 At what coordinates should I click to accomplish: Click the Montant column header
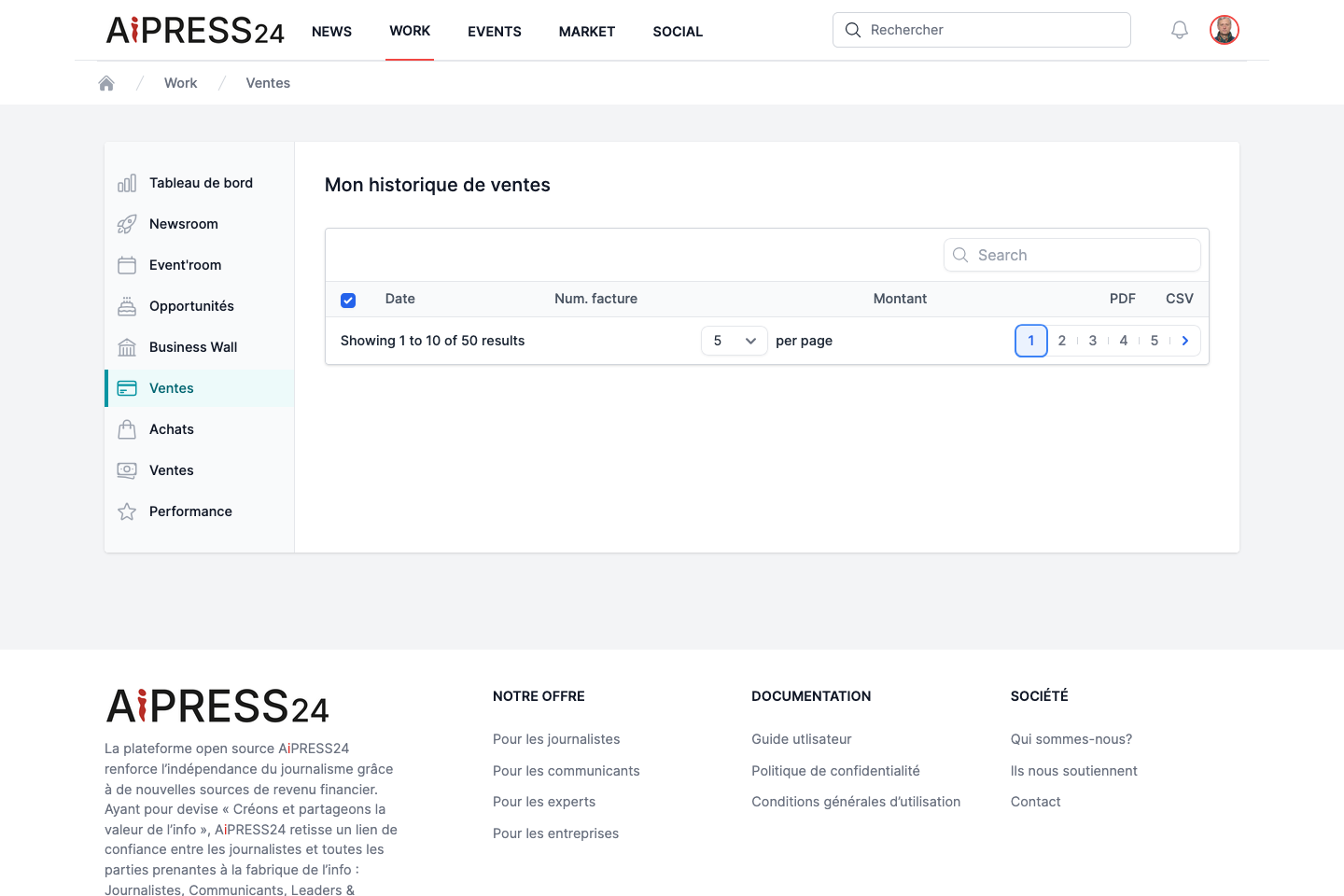[x=900, y=299]
